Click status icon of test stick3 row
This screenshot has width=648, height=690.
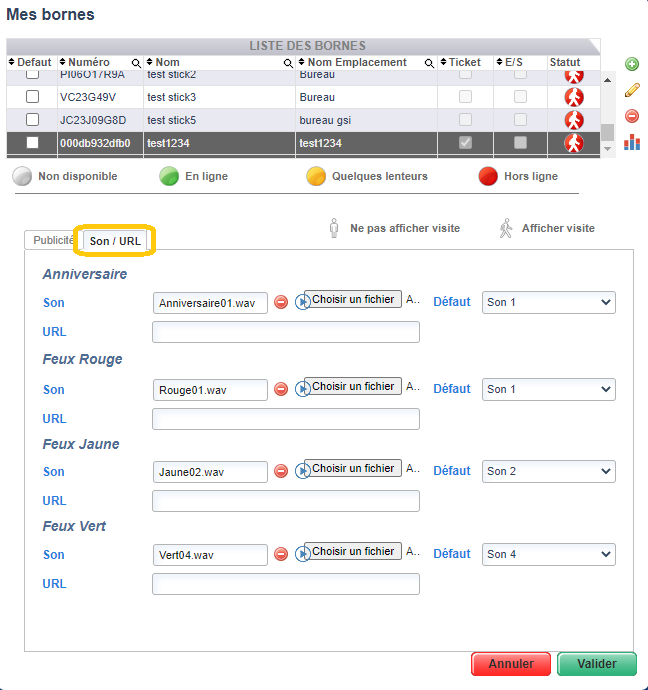tap(573, 97)
